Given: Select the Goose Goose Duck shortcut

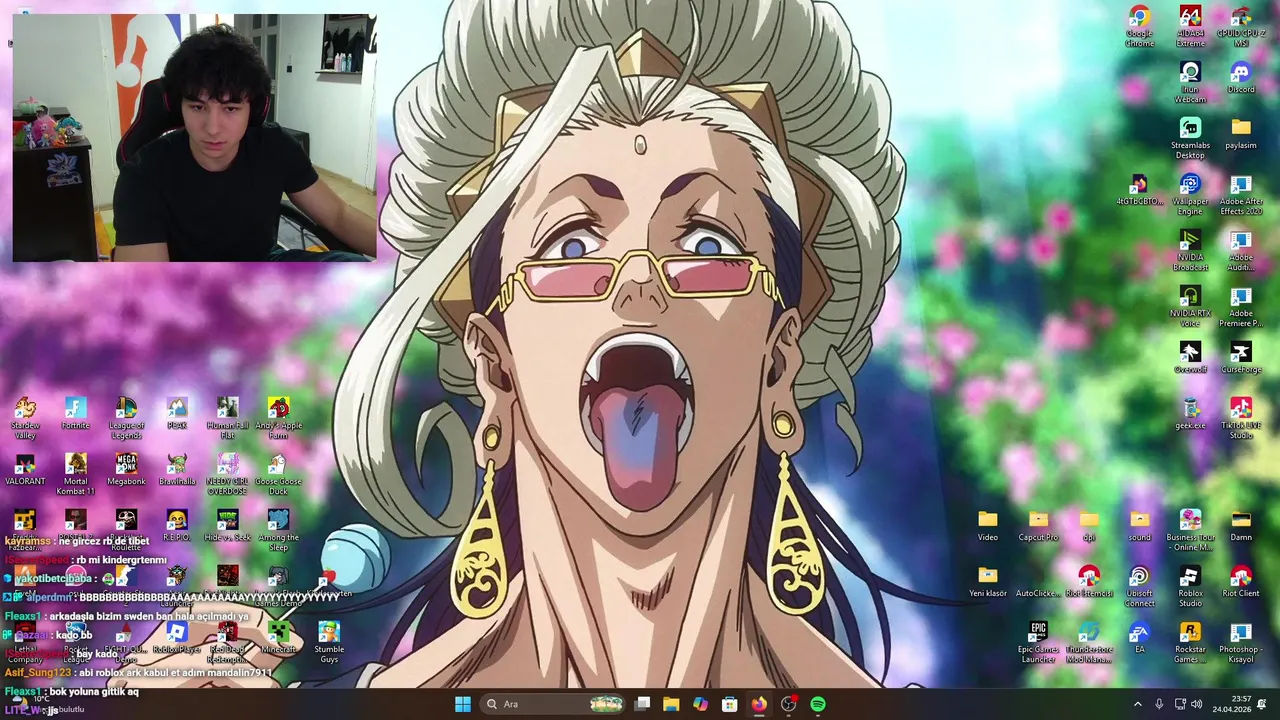Looking at the screenshot, I should click(279, 474).
